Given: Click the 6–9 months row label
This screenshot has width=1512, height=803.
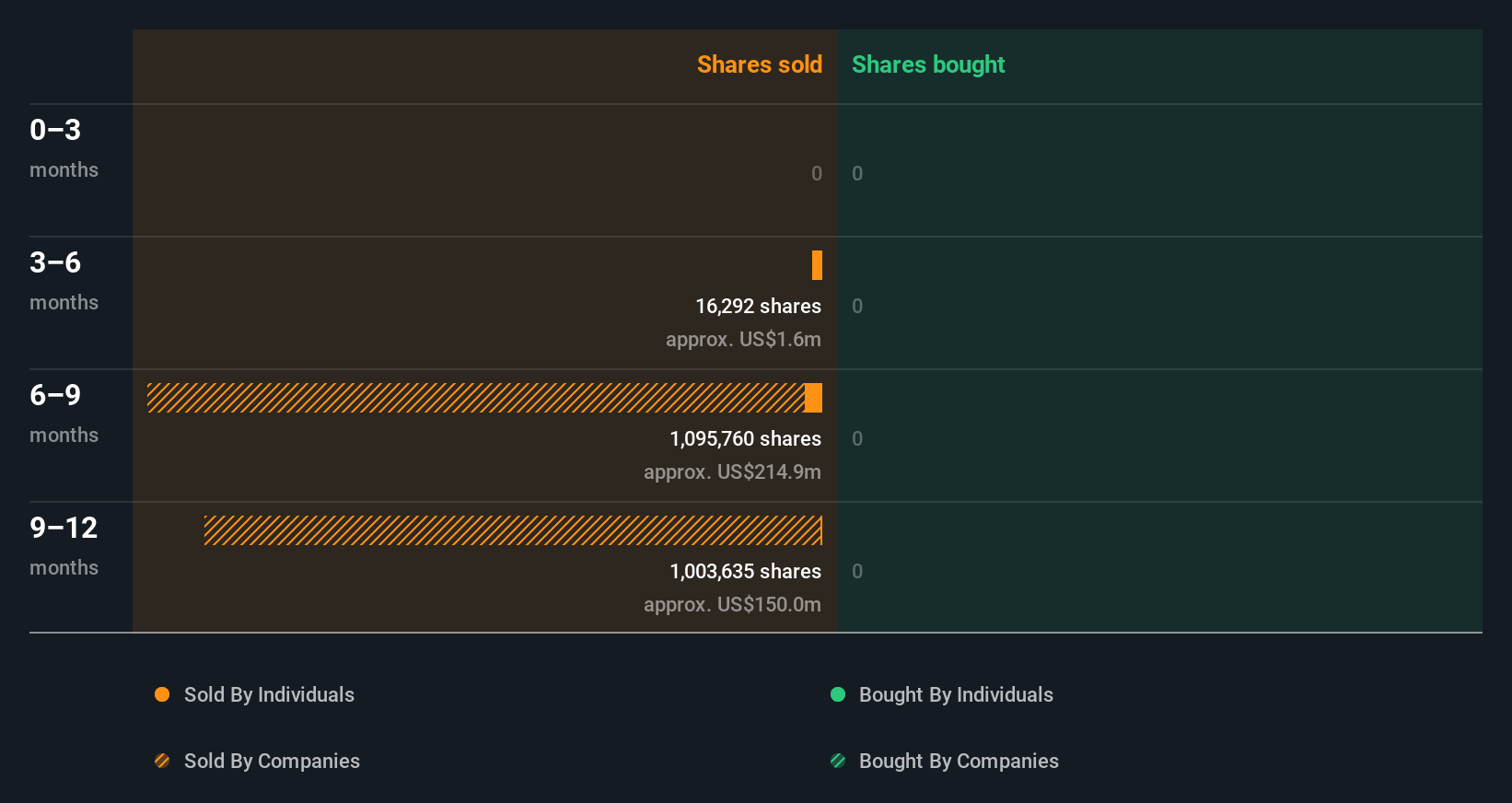Looking at the screenshot, I should pos(64,413).
